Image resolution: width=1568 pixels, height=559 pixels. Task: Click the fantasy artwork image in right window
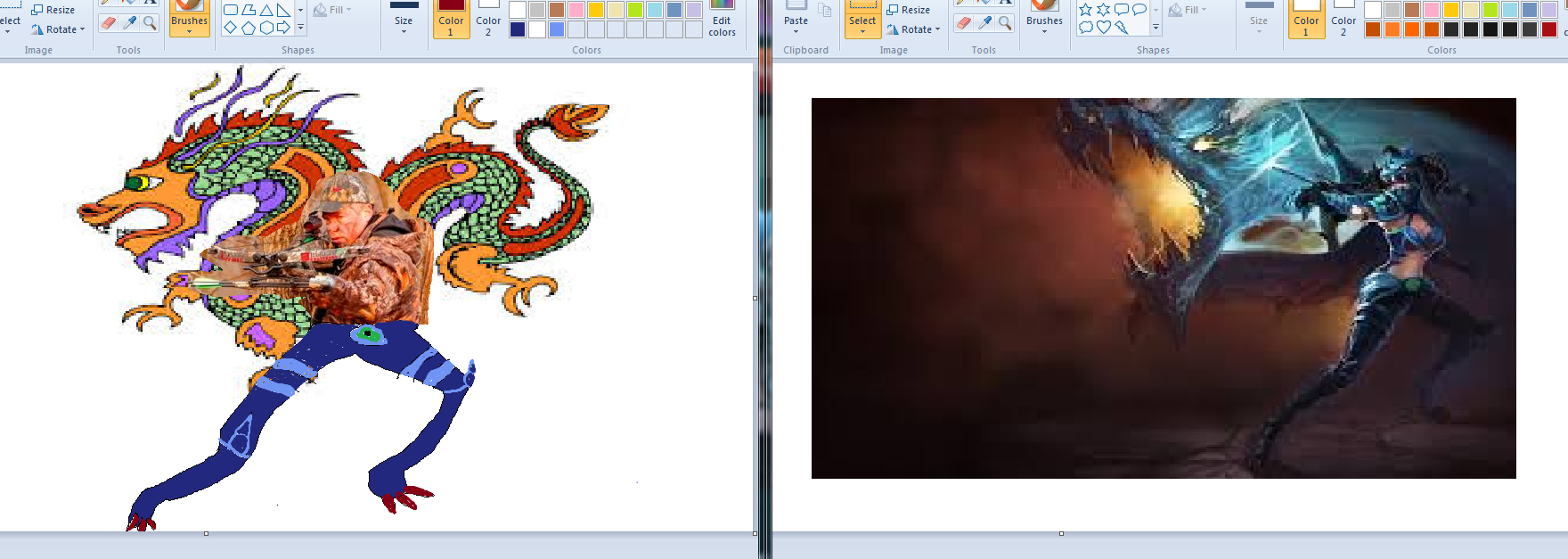pos(1164,288)
